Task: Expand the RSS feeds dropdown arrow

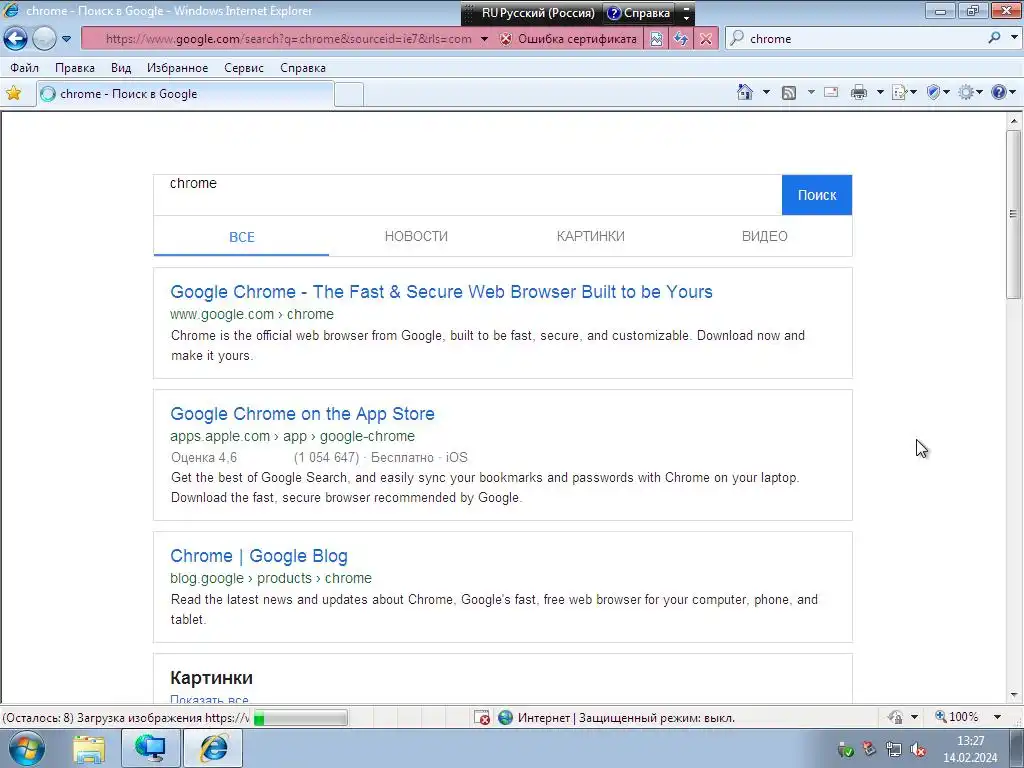Action: click(811, 92)
